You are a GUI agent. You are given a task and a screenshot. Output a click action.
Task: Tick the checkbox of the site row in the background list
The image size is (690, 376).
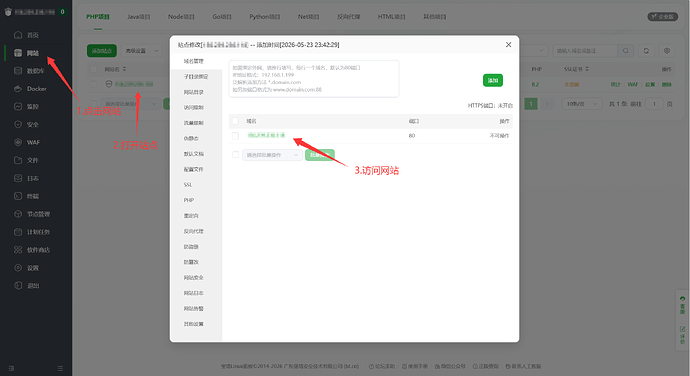[x=93, y=84]
